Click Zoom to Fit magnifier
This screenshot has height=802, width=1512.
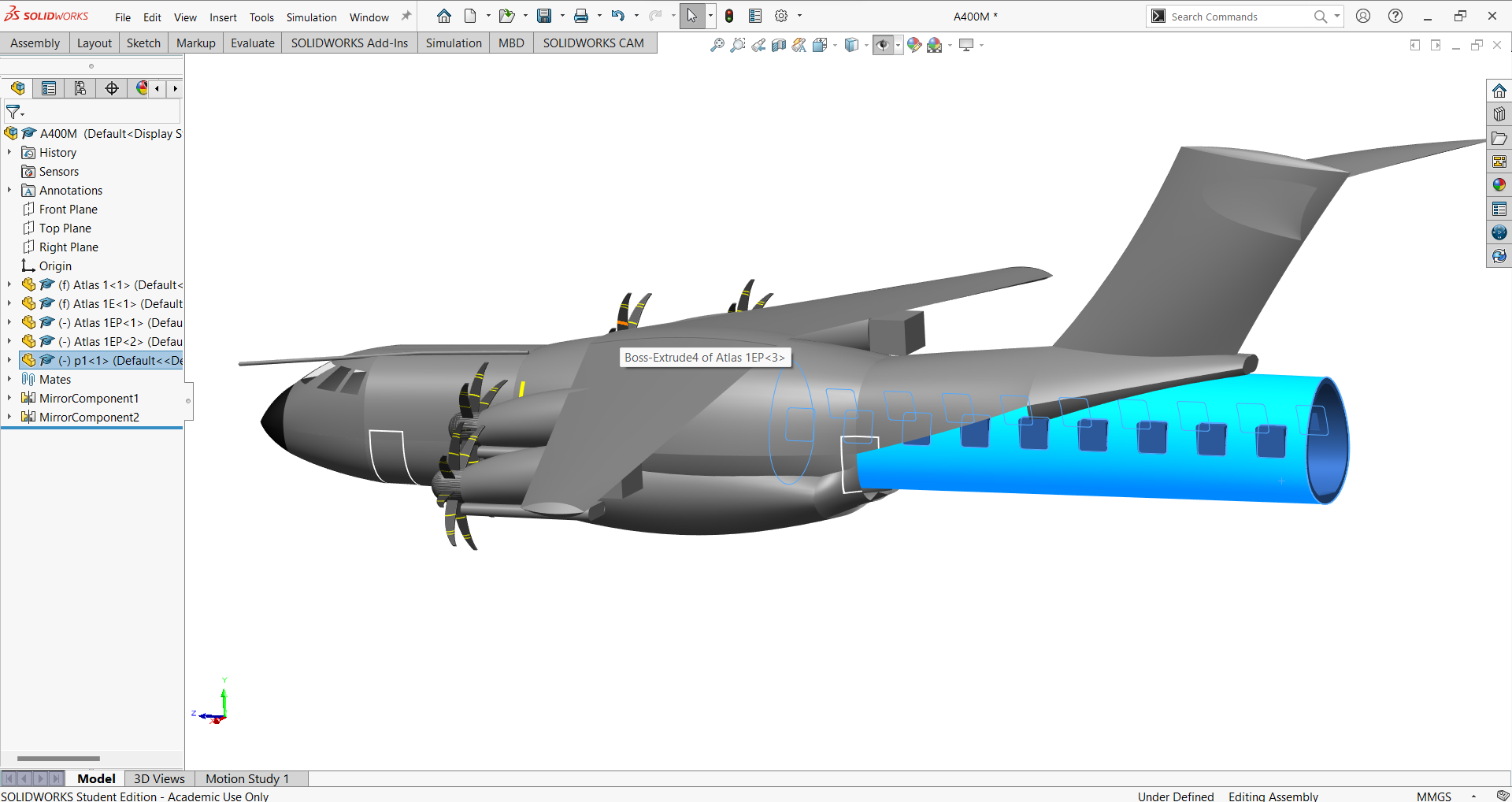[717, 45]
